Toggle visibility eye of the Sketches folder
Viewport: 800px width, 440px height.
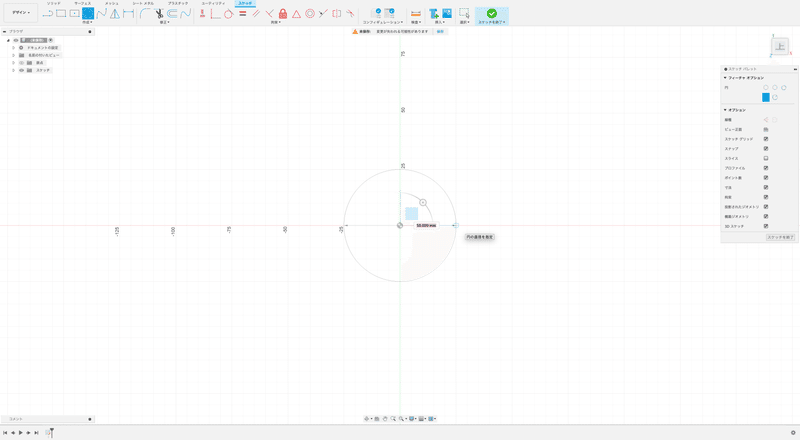click(x=21, y=70)
